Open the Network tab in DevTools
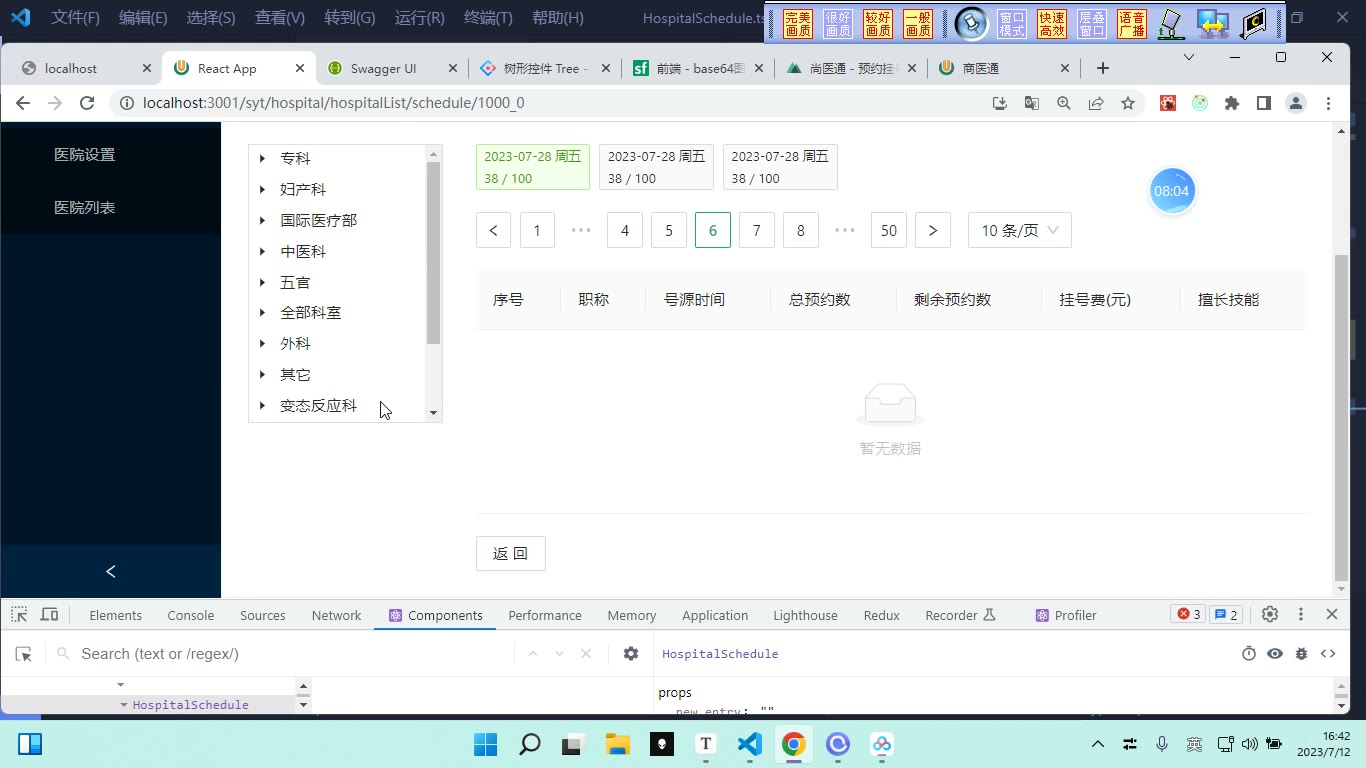The height and width of the screenshot is (768, 1366). point(336,615)
